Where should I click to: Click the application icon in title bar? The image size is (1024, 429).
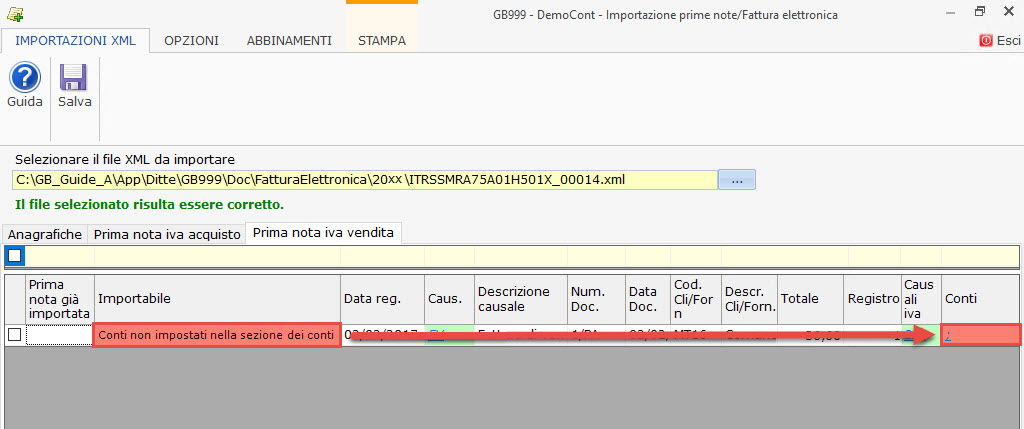point(14,14)
